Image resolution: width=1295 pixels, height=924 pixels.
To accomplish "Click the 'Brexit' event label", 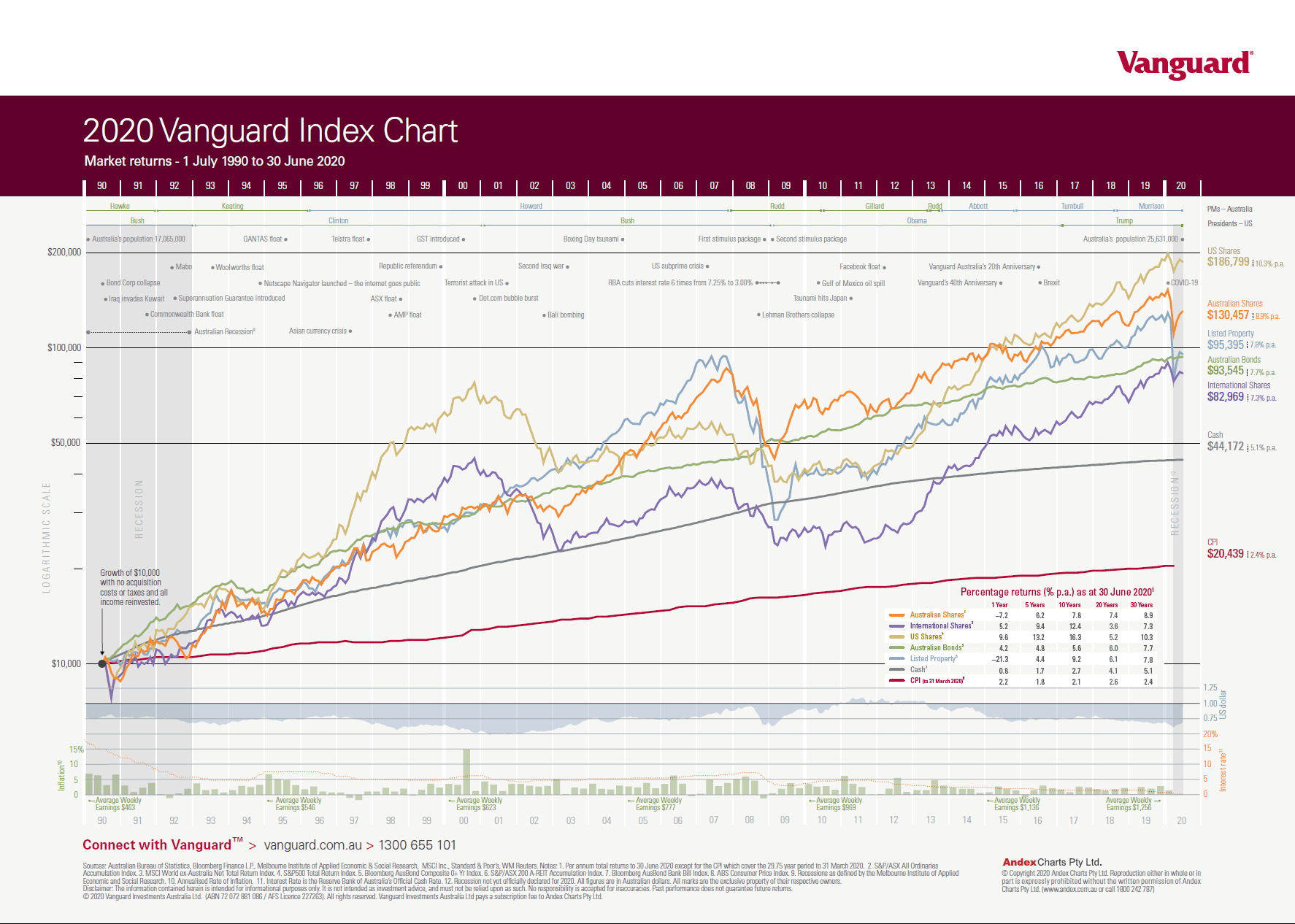I will coord(1051,282).
